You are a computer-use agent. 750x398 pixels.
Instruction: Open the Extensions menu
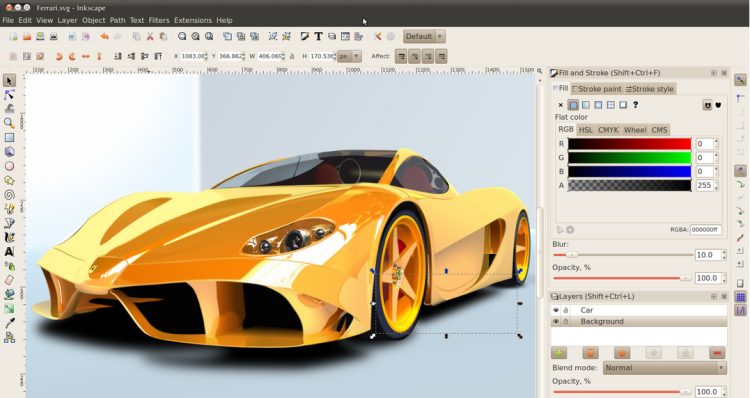tap(193, 20)
